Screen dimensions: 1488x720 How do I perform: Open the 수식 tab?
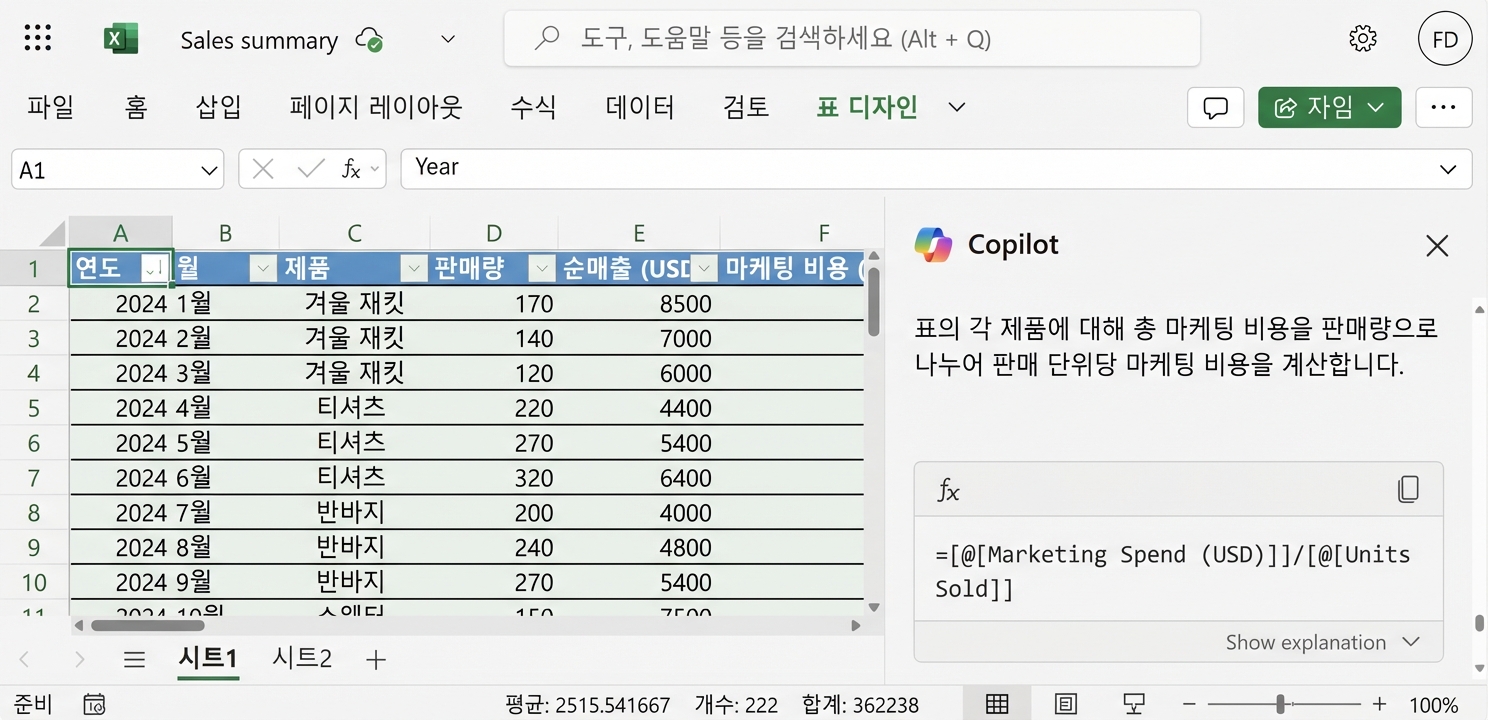[x=533, y=107]
